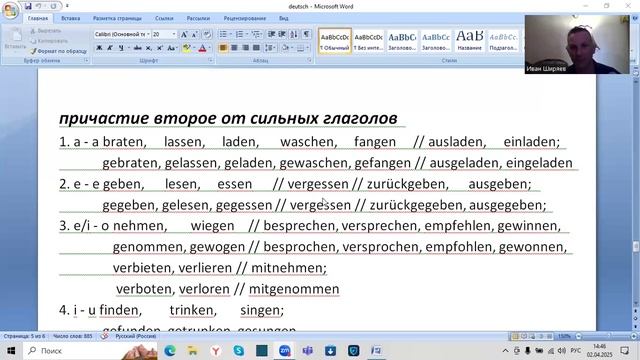This screenshot has height=360, width=640.
Task: Open Skype from the taskbar
Action: (x=239, y=351)
